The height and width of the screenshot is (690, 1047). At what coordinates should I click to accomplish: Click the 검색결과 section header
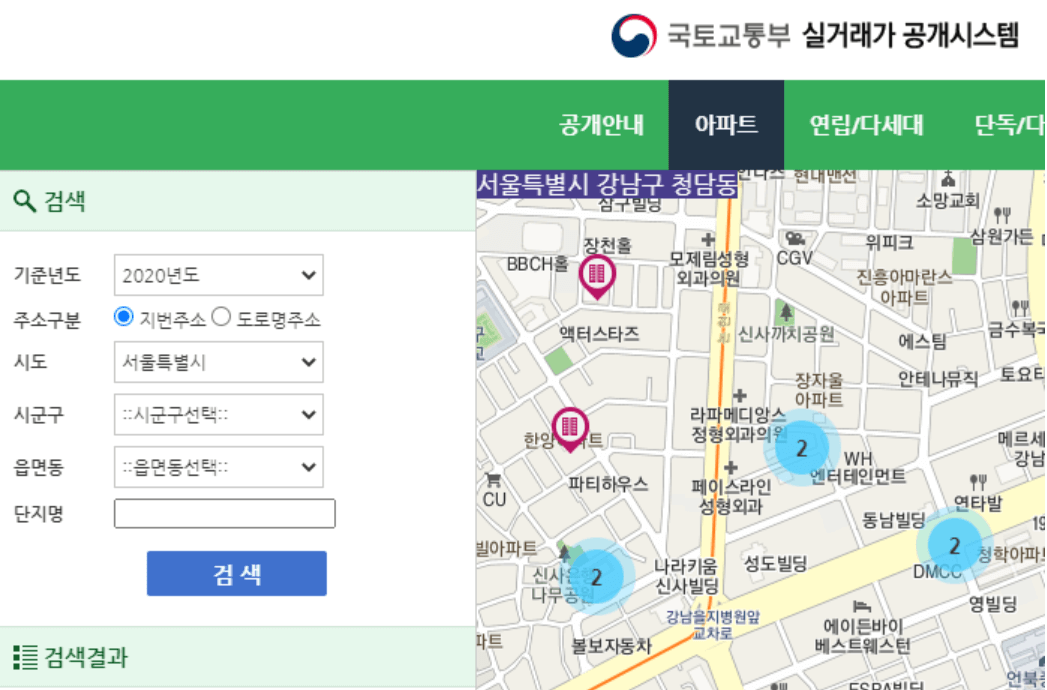238,657
